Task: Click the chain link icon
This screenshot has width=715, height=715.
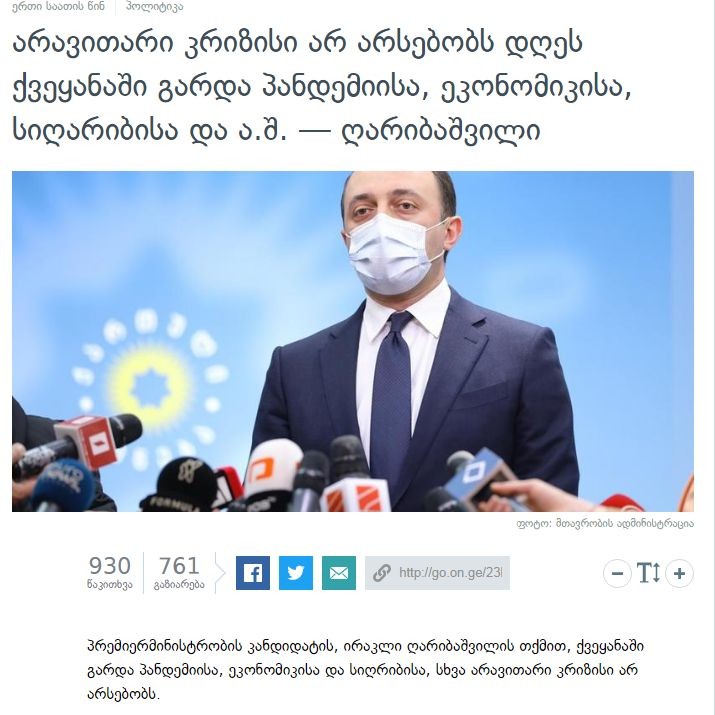Action: pyautogui.click(x=381, y=573)
